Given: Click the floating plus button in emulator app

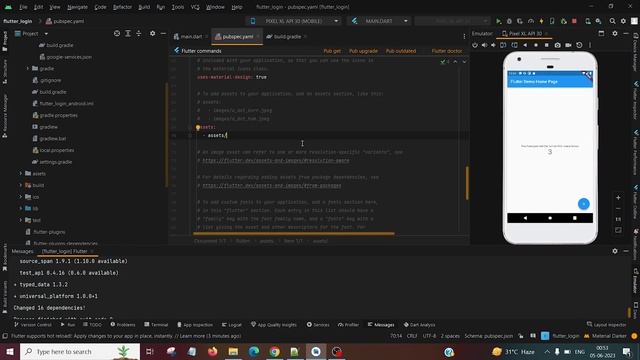Looking at the screenshot, I should (x=584, y=204).
